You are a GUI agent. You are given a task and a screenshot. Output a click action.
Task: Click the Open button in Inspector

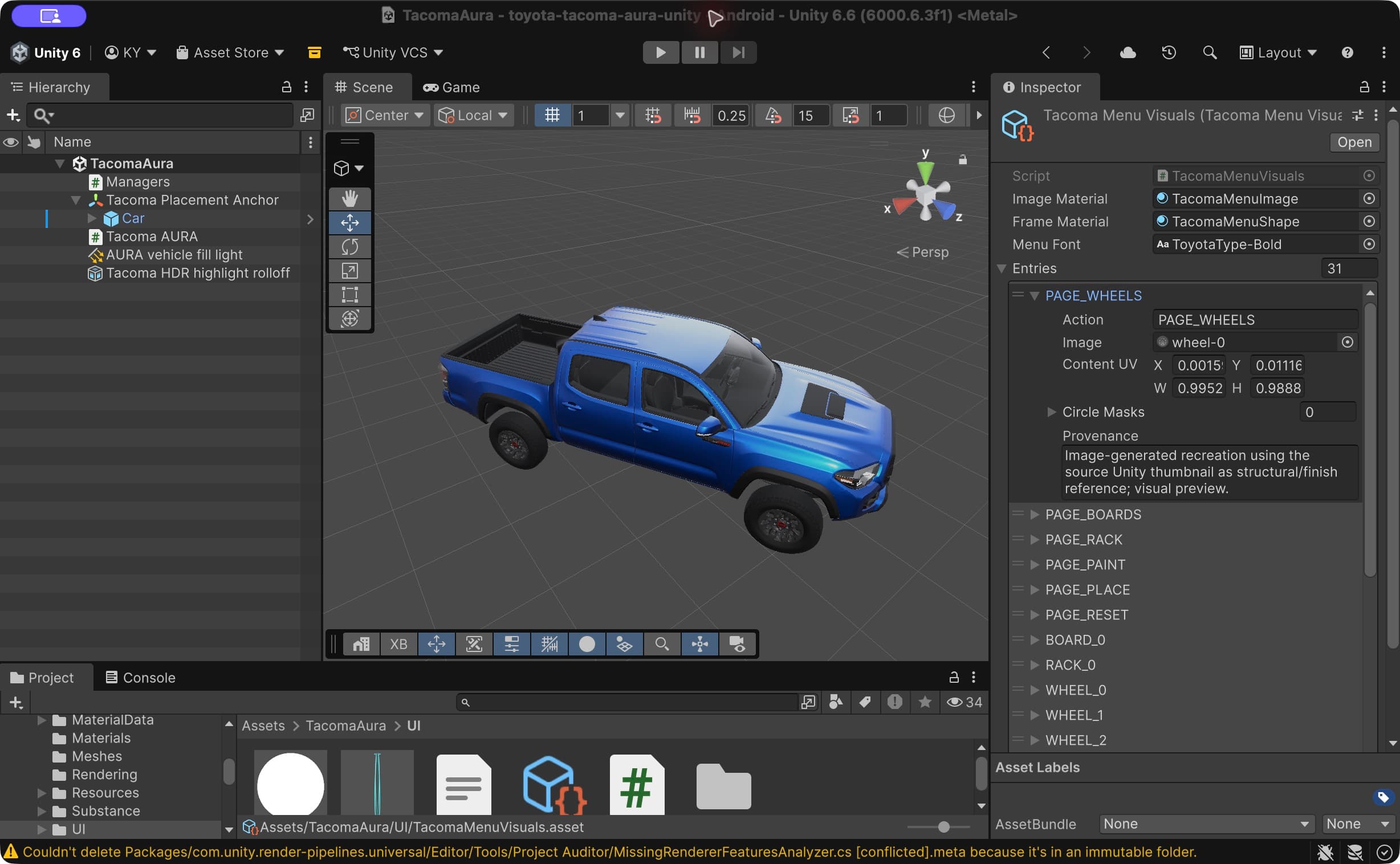(x=1354, y=142)
